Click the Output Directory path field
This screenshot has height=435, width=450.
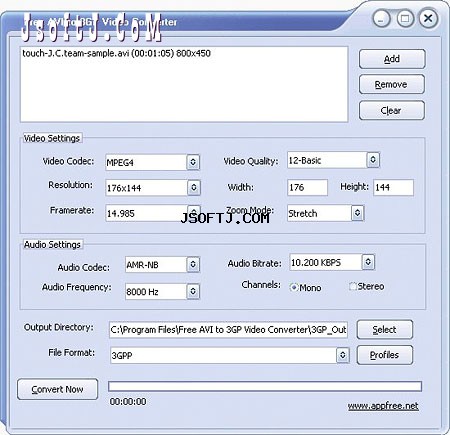tap(228, 330)
